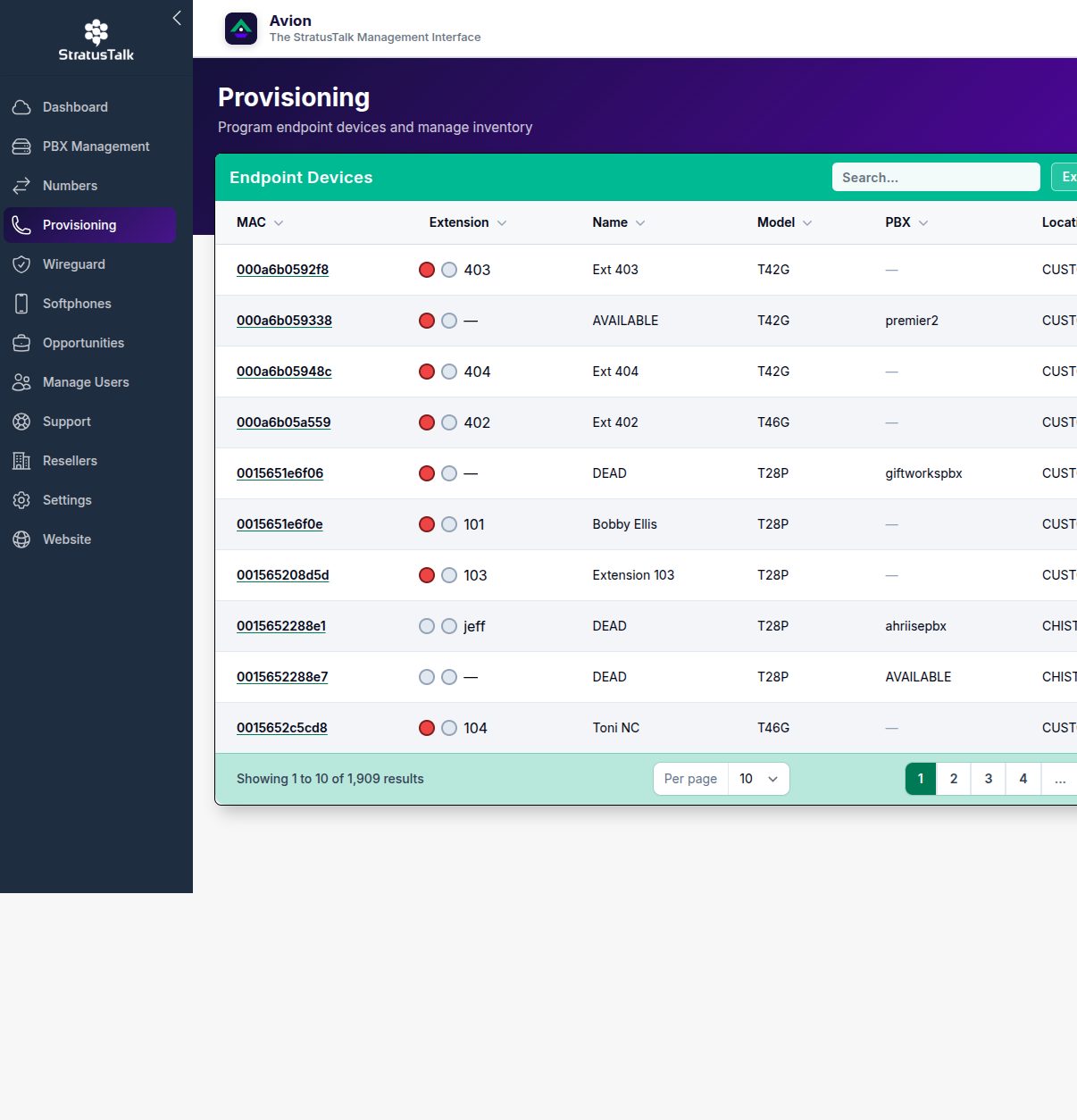Open Wireguard section
Viewport: 1077px width, 1120px height.
tap(89, 264)
